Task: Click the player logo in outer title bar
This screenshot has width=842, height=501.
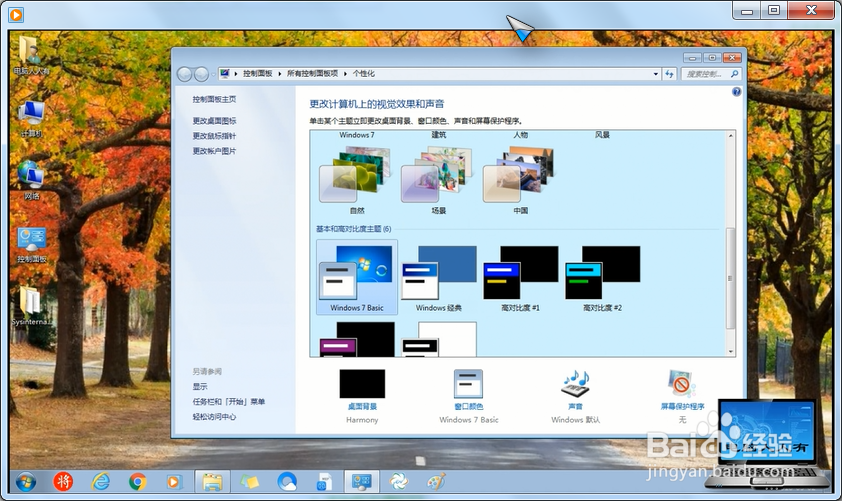Action: point(16,14)
